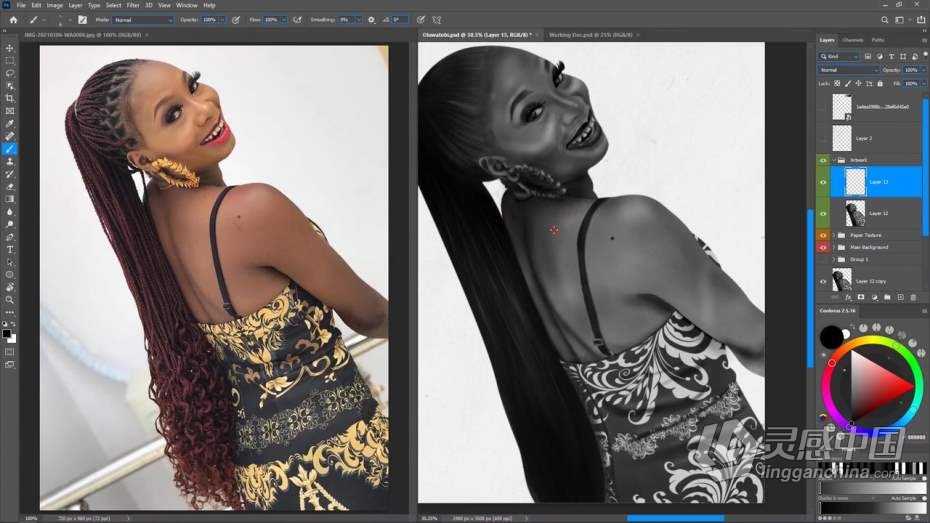This screenshot has height=523, width=930.
Task: Click the layer style fx icon
Action: click(848, 297)
